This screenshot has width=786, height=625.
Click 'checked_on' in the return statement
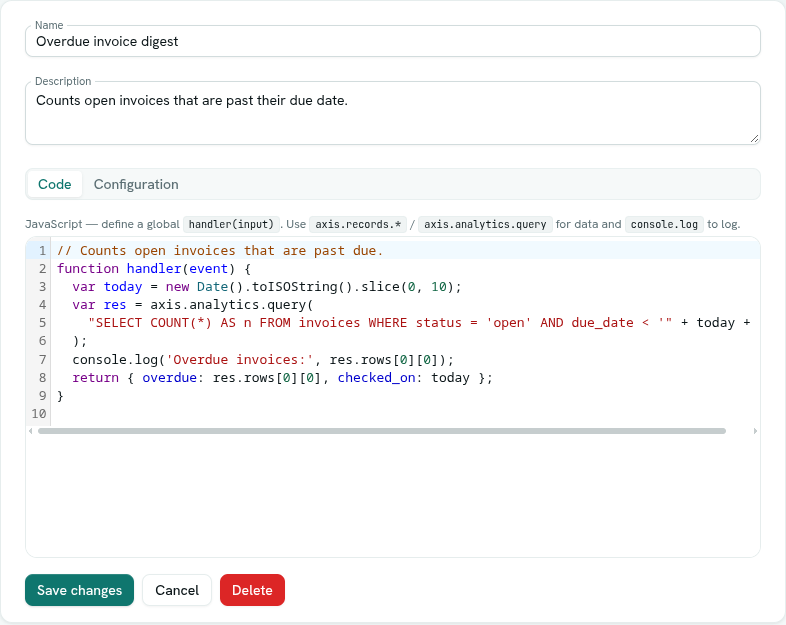coord(376,377)
